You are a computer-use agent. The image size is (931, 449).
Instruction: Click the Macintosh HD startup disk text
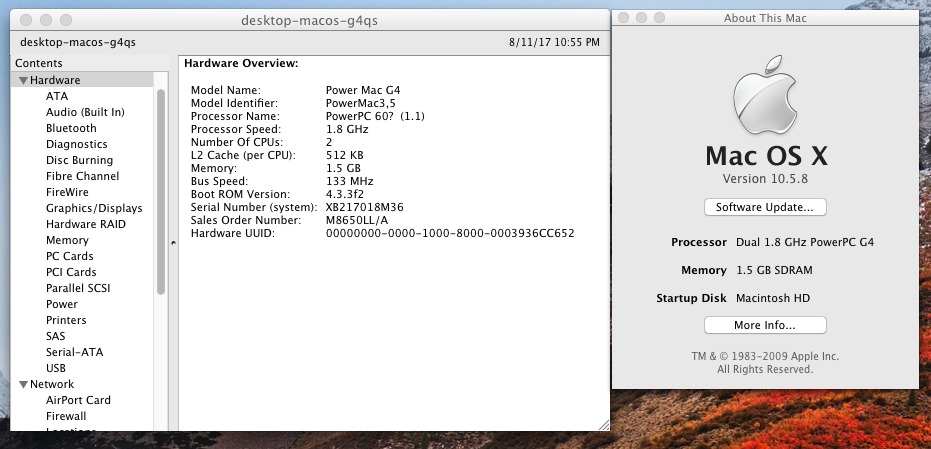click(x=773, y=298)
